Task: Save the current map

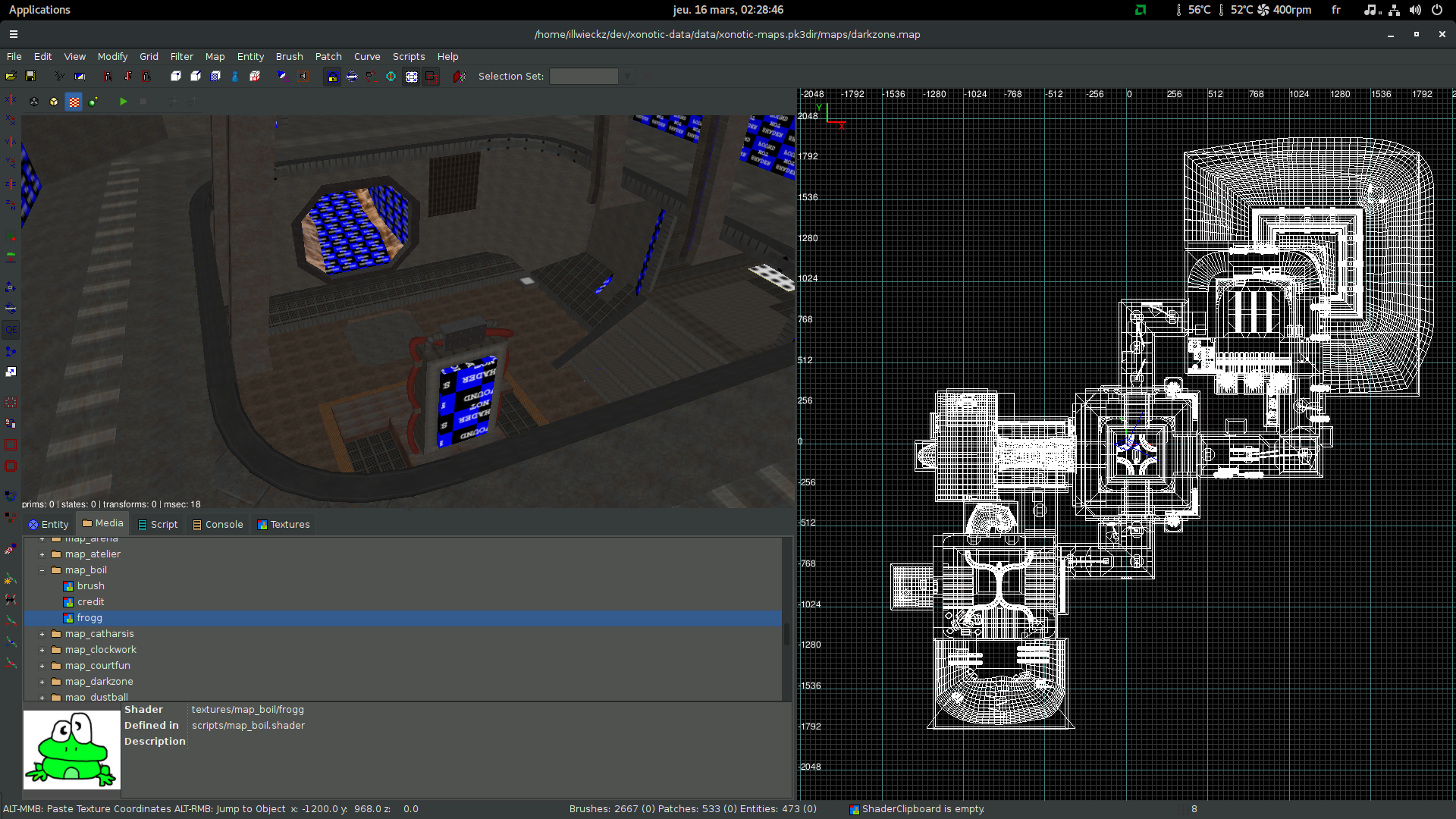Action: coord(30,76)
